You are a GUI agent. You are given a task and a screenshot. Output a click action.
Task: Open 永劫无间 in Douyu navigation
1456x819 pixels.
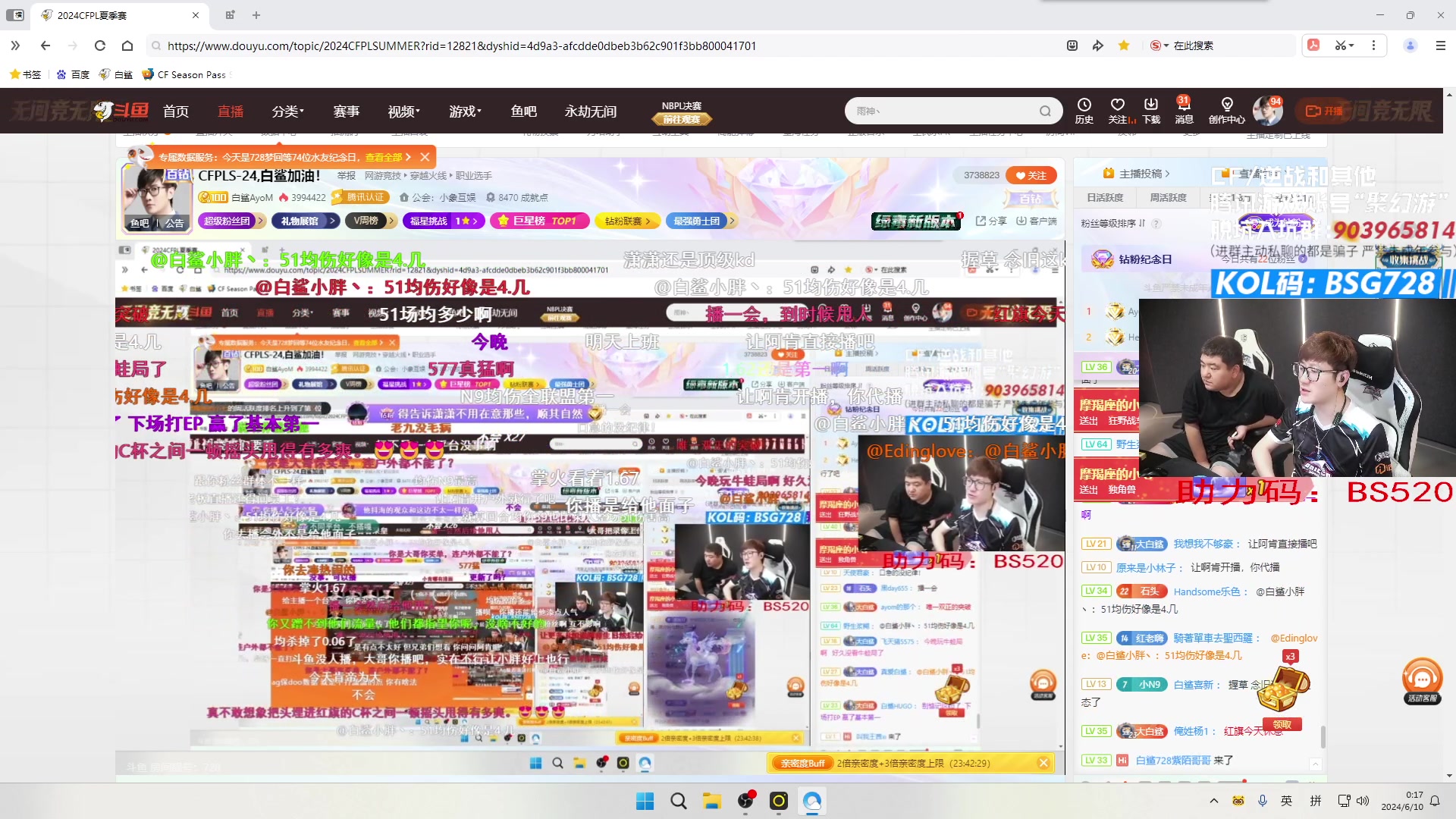tap(590, 111)
